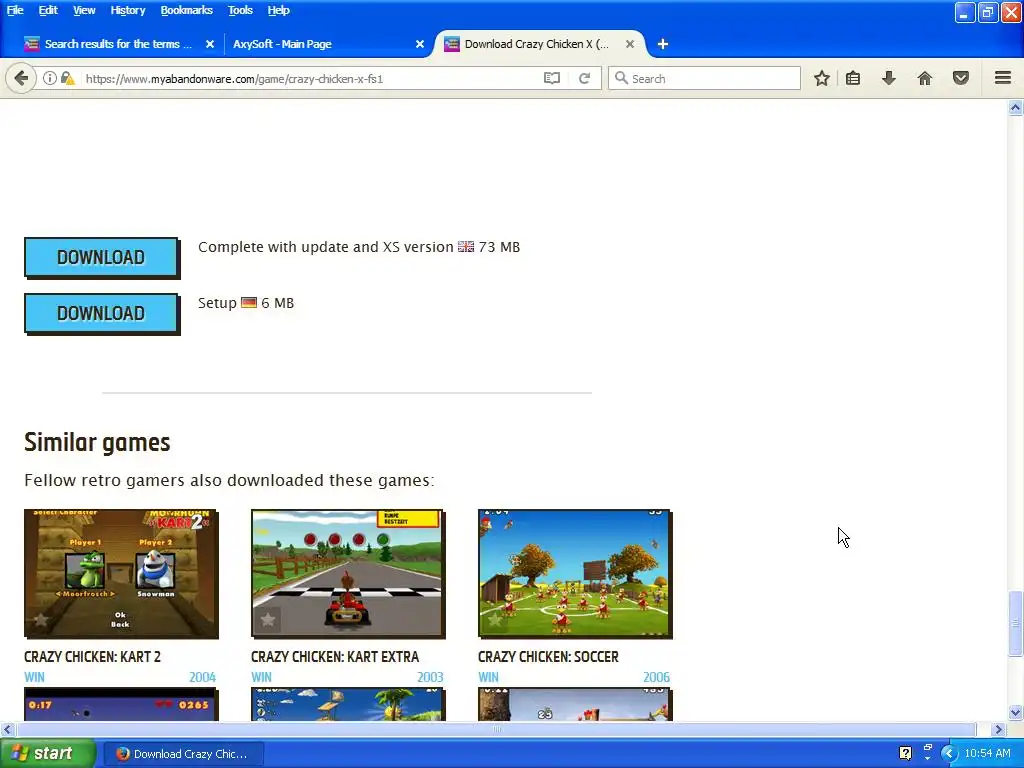Download complete version with update, 73 MB
The height and width of the screenshot is (768, 1024).
101,257
